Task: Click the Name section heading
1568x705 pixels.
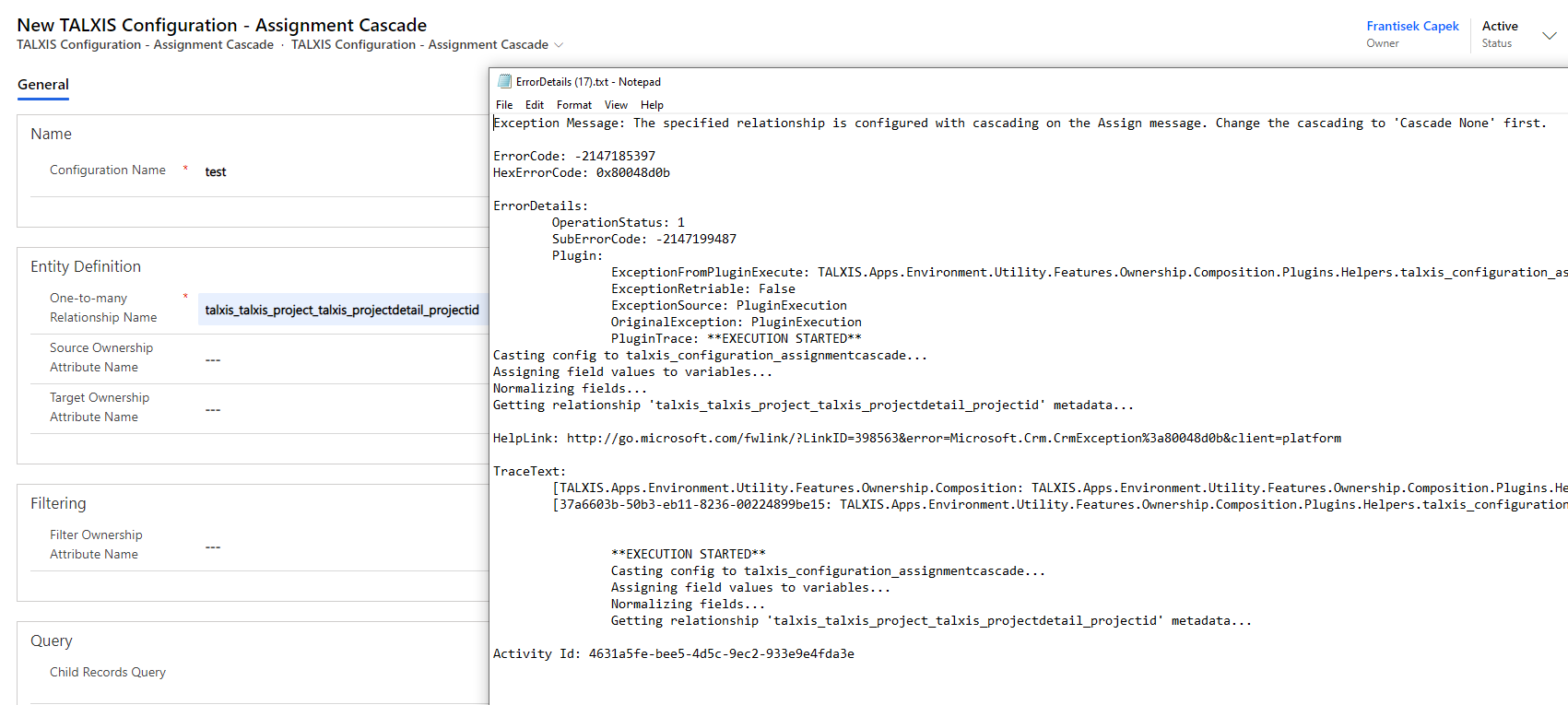Action: pyautogui.click(x=51, y=134)
